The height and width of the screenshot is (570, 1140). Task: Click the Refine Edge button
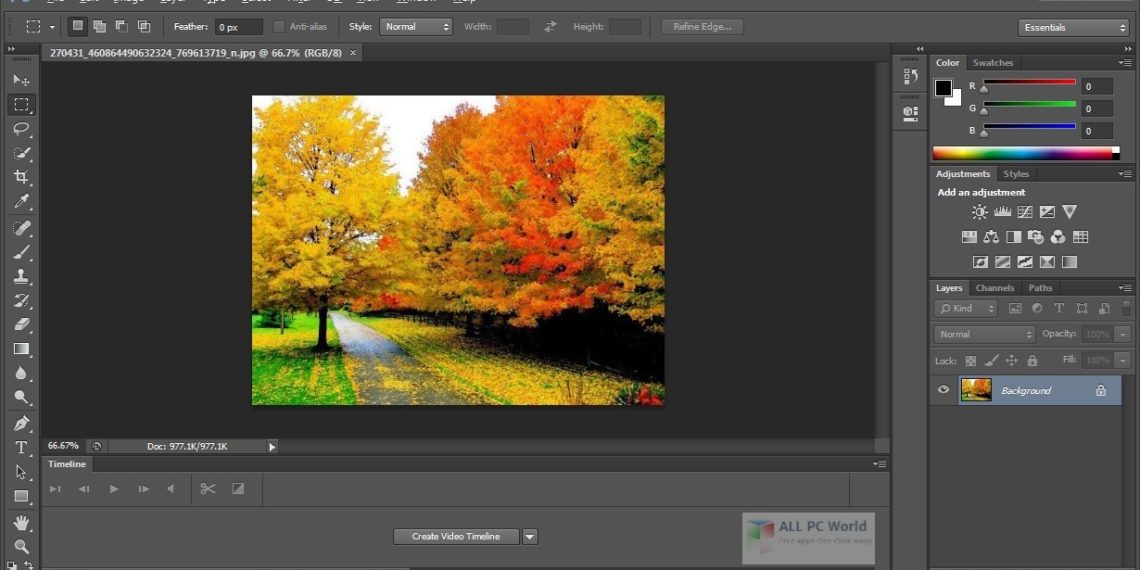click(702, 27)
